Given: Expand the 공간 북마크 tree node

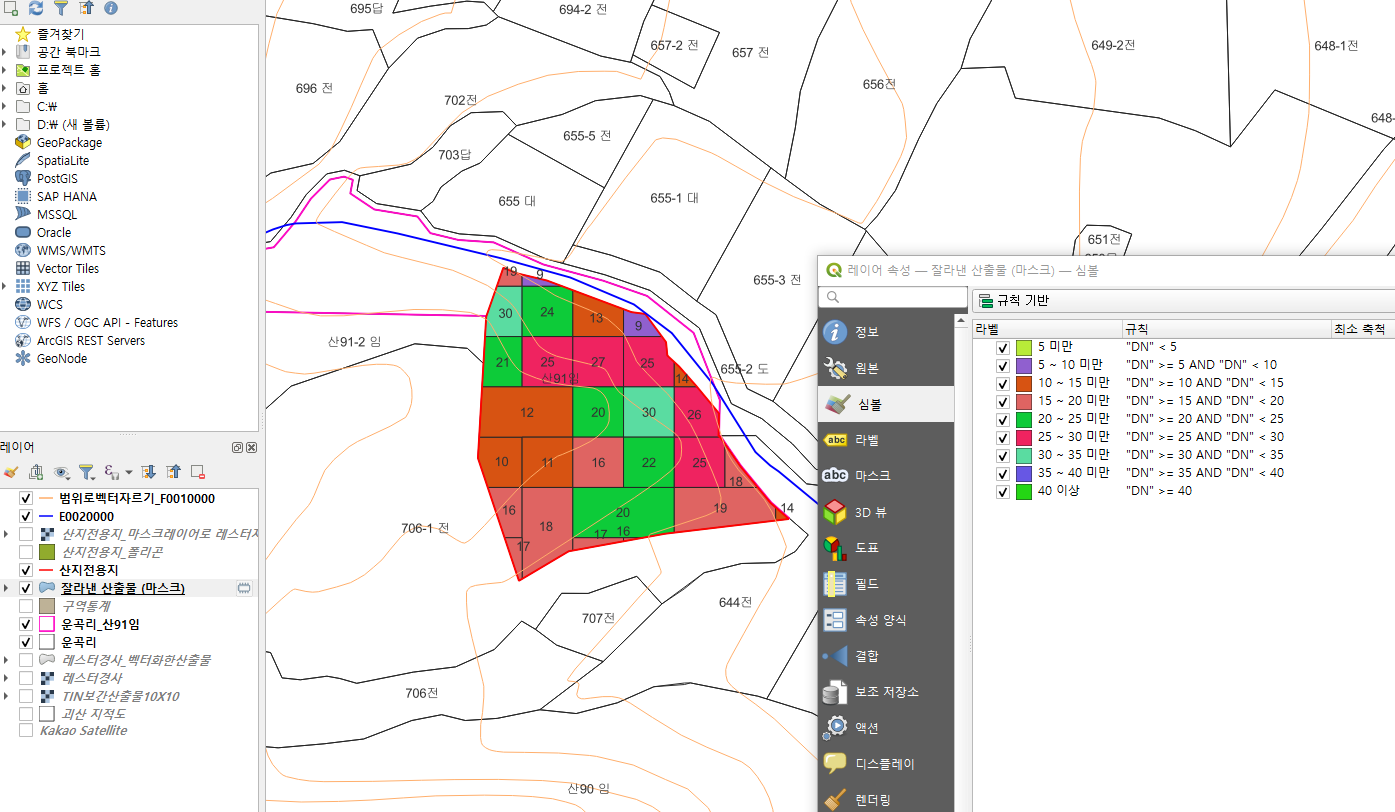Looking at the screenshot, I should tap(5, 52).
